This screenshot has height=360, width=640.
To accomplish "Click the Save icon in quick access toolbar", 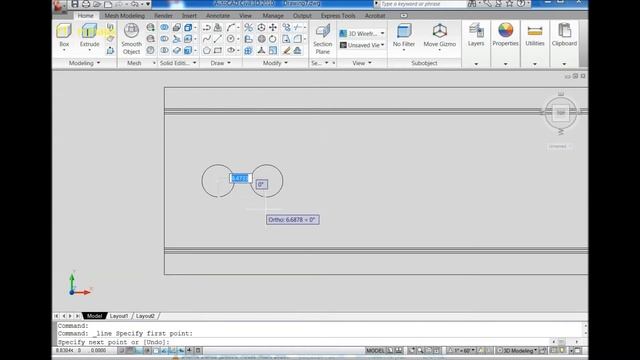I will [x=74, y=4].
